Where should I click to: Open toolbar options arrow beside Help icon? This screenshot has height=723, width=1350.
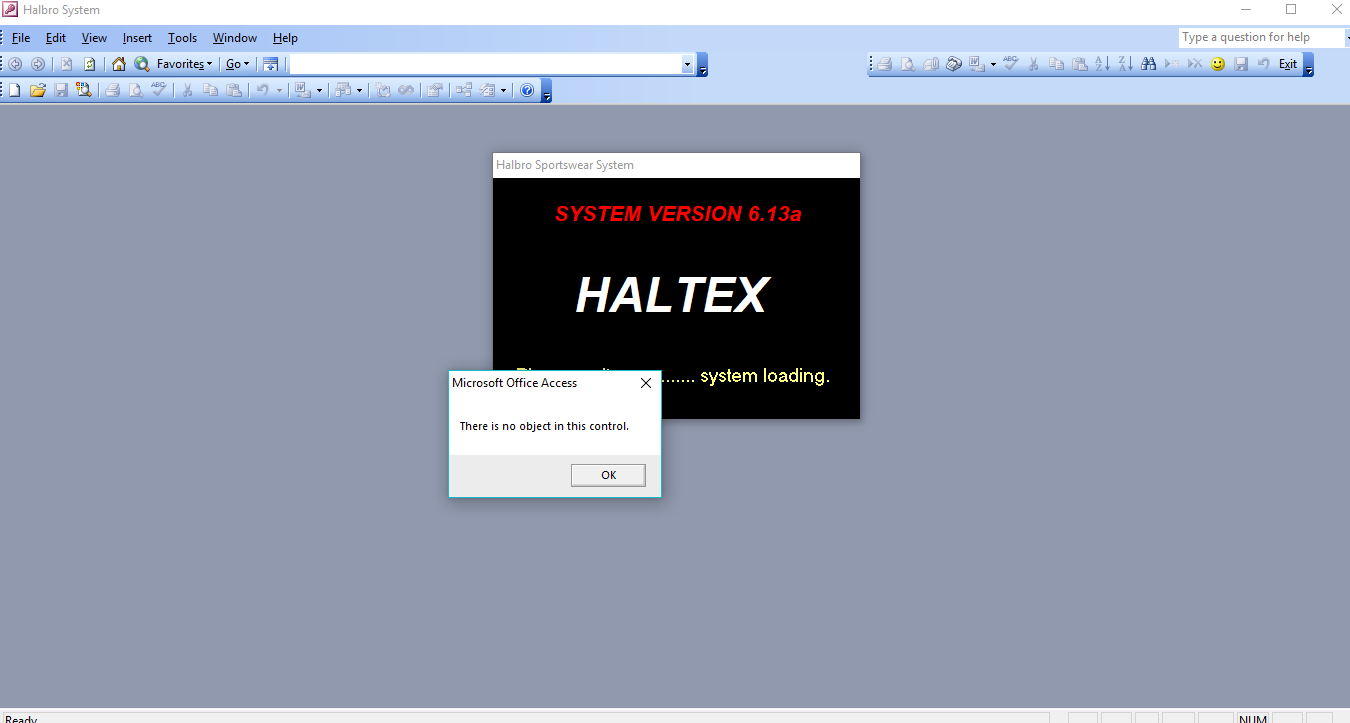(x=546, y=92)
